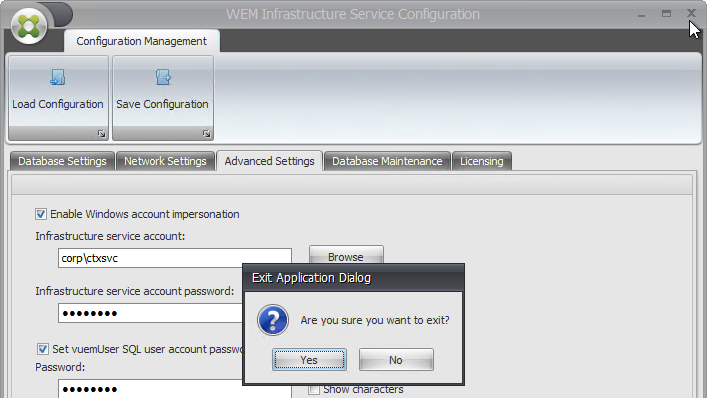
Task: Select the Database Maintenance tab
Action: point(387,161)
